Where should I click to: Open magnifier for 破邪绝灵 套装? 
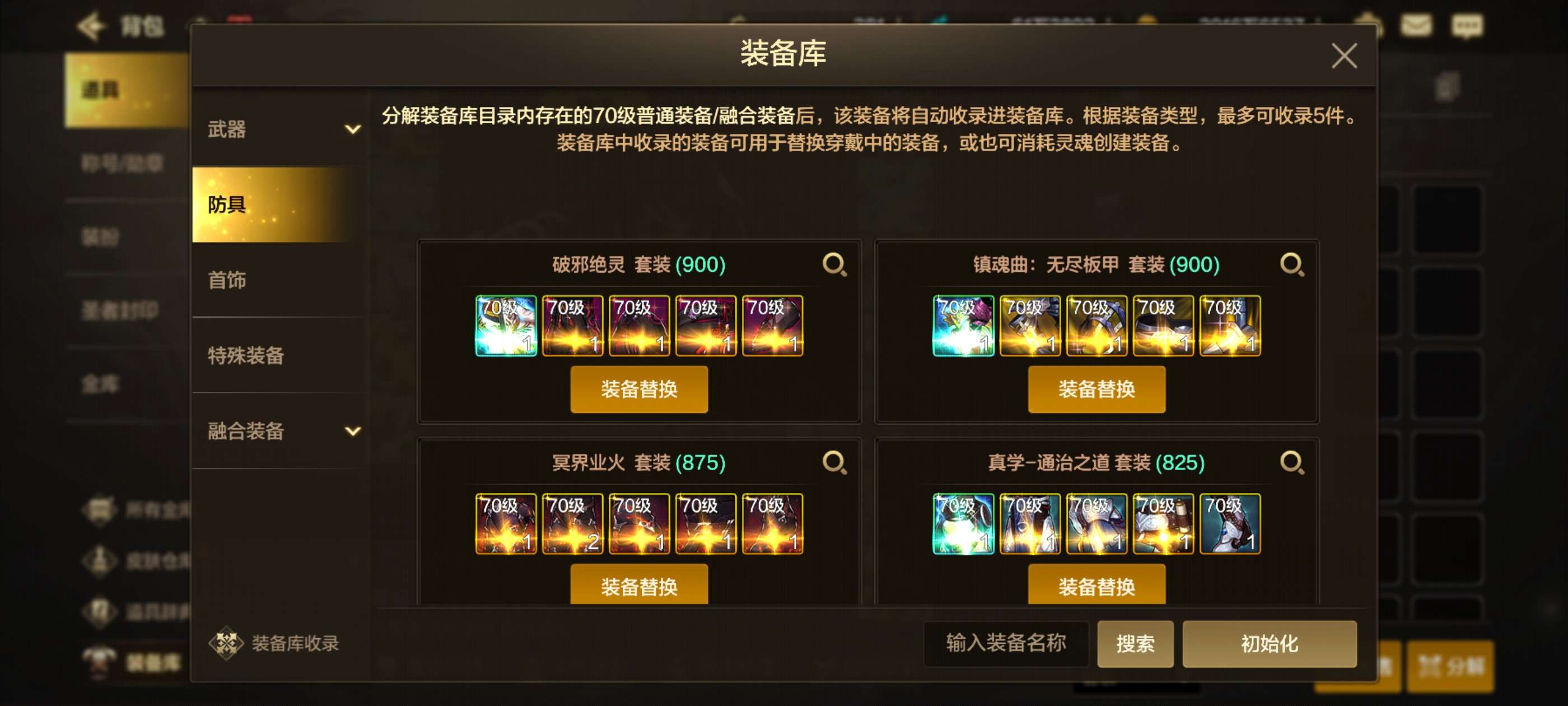(x=834, y=265)
